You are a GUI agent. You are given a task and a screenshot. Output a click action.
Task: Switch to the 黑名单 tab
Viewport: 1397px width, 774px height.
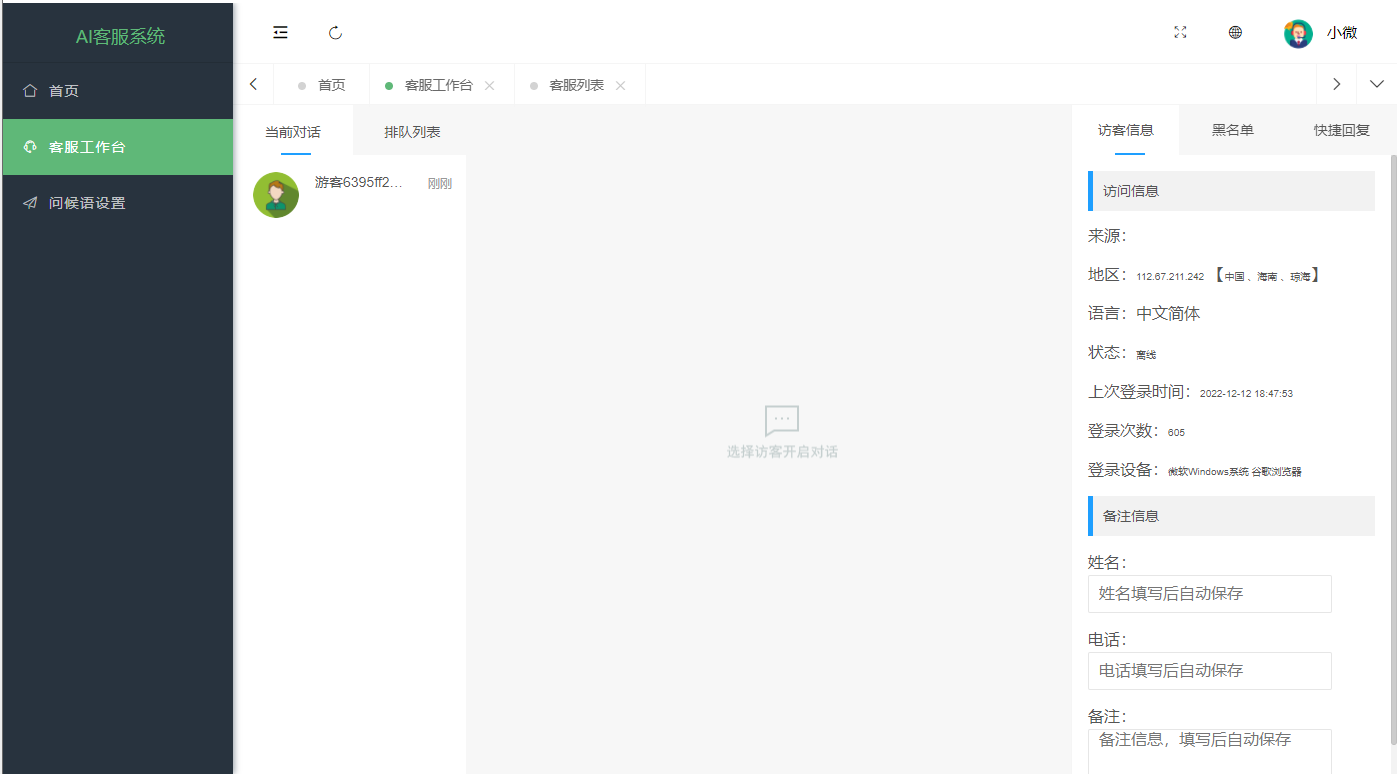(x=1233, y=130)
